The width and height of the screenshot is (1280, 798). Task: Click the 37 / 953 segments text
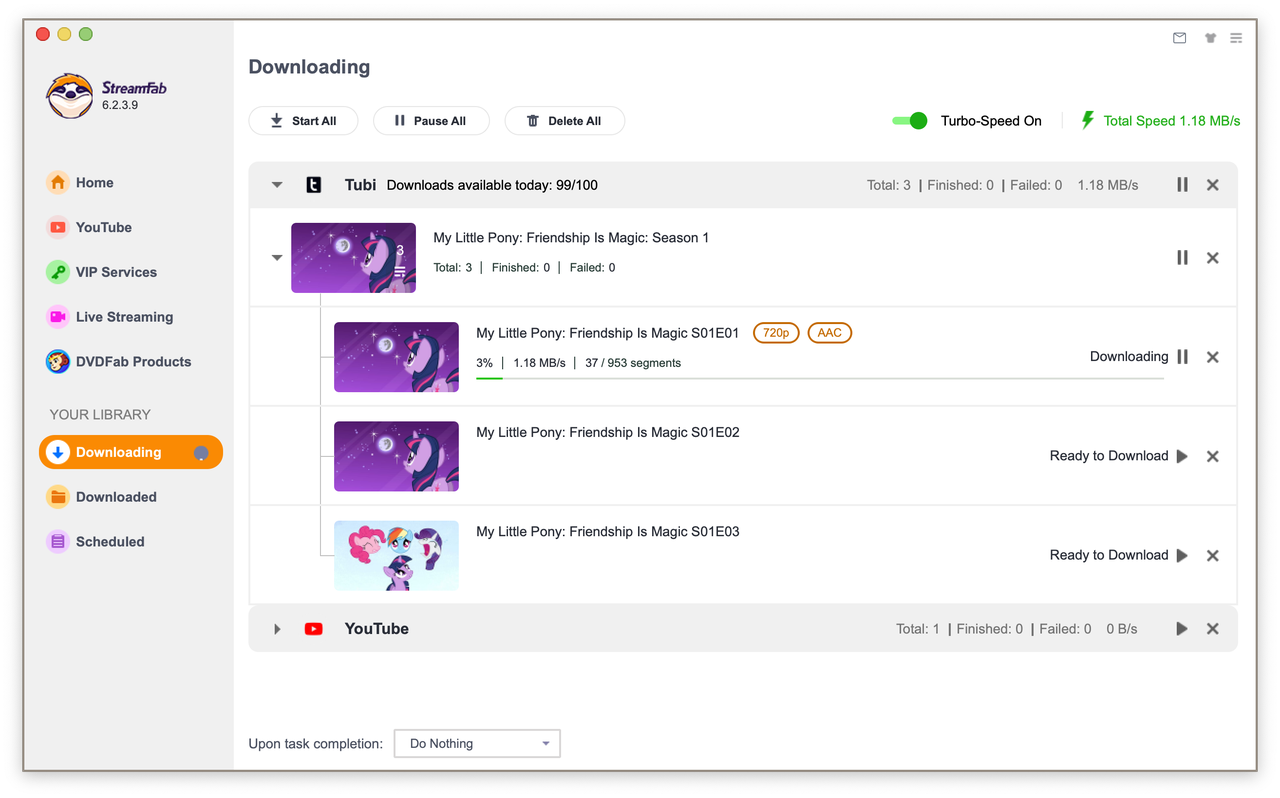pos(633,363)
